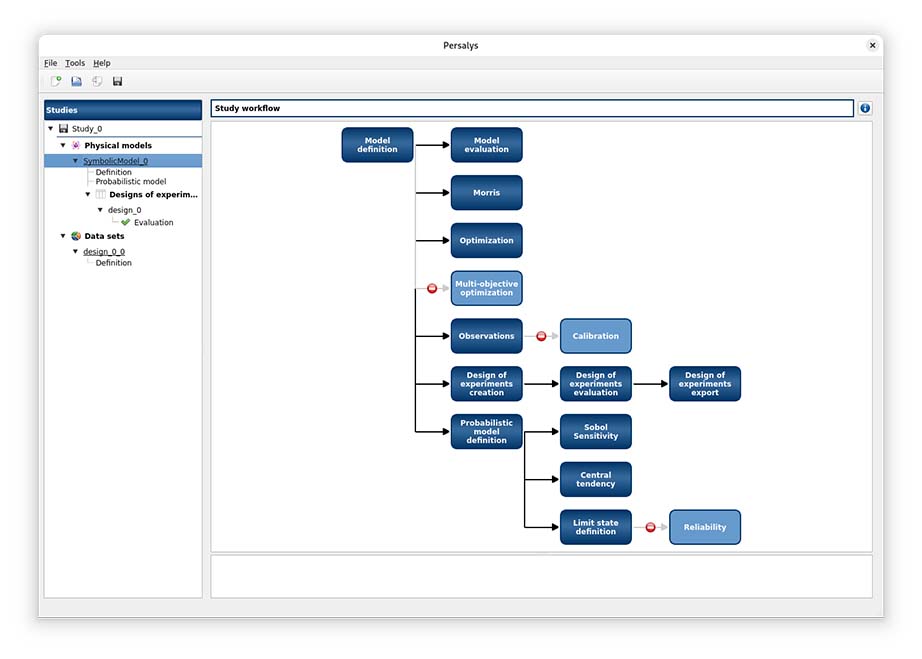Click the empty message area below workflow

coord(541,577)
